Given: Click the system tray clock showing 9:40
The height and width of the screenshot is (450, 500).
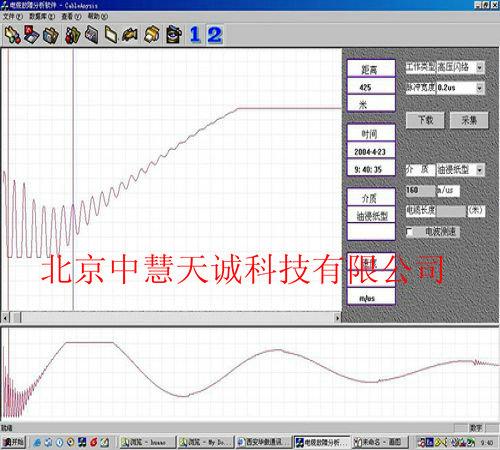Looking at the screenshot, I should [487, 443].
